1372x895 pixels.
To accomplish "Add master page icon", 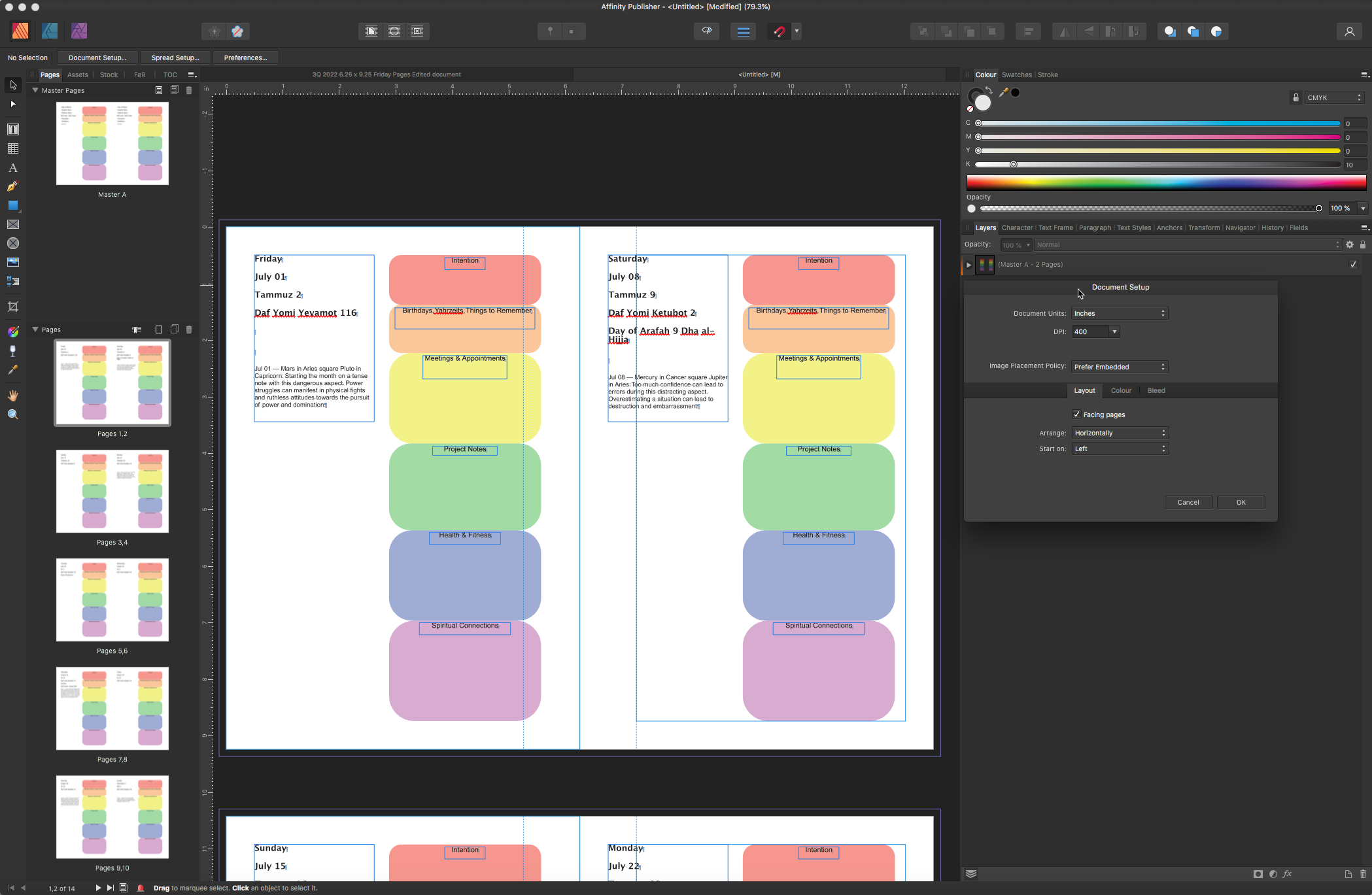I will coord(159,90).
